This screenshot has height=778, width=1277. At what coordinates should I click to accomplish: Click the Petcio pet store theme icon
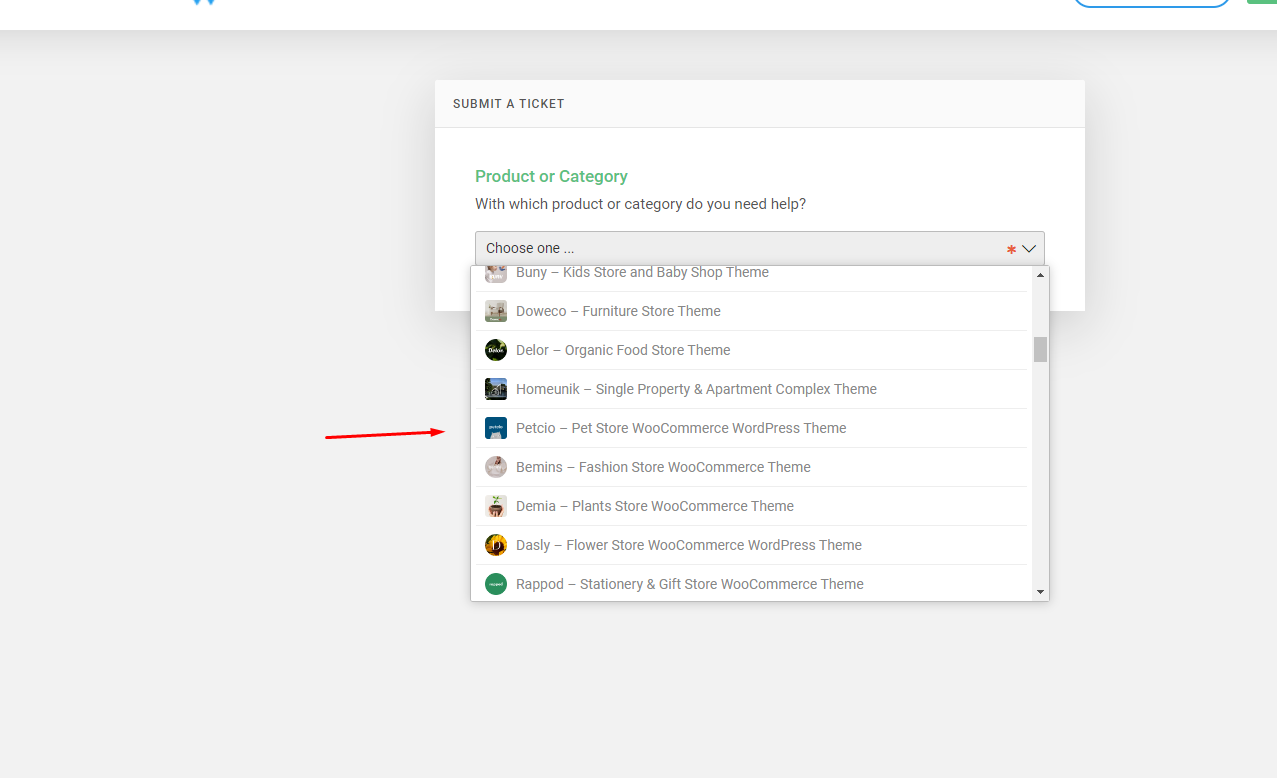pos(496,428)
